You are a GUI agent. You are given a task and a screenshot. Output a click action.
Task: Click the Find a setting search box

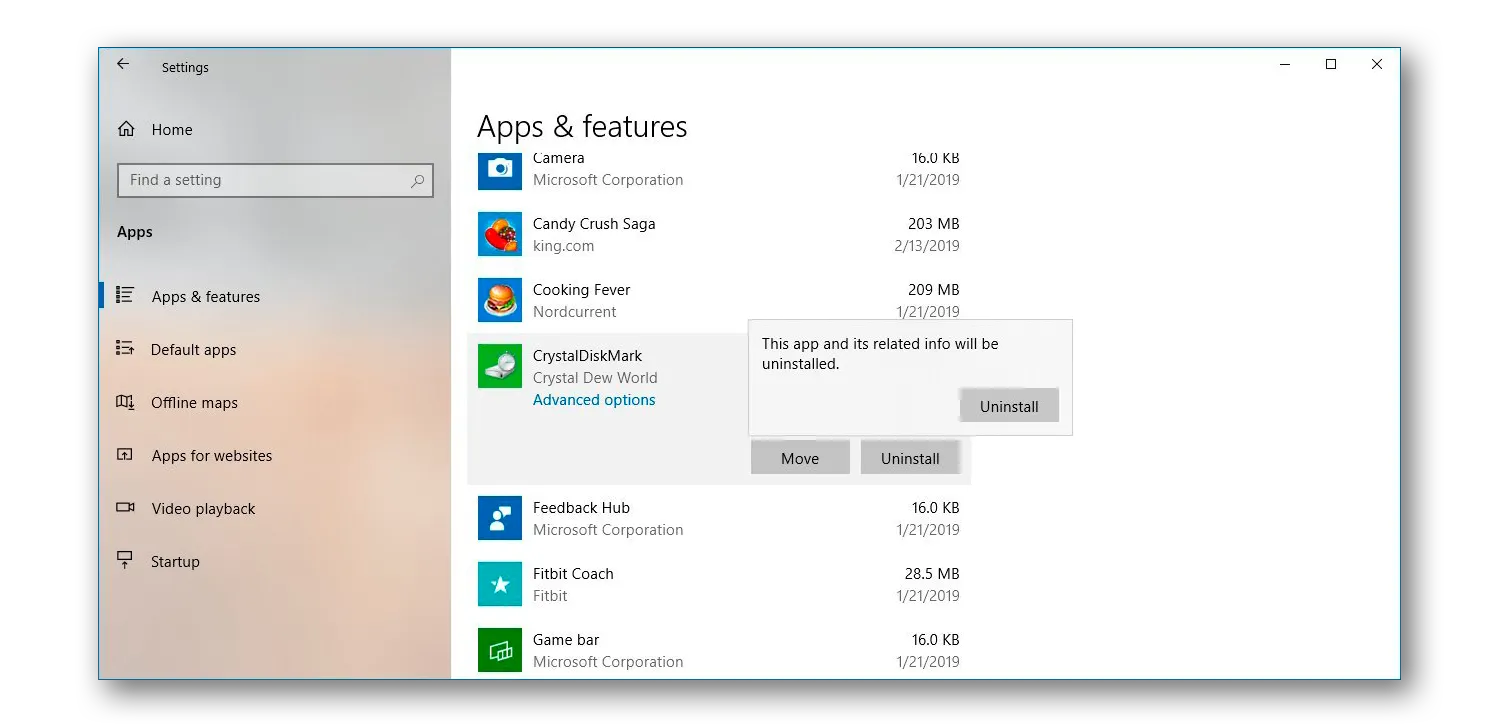[265, 180]
